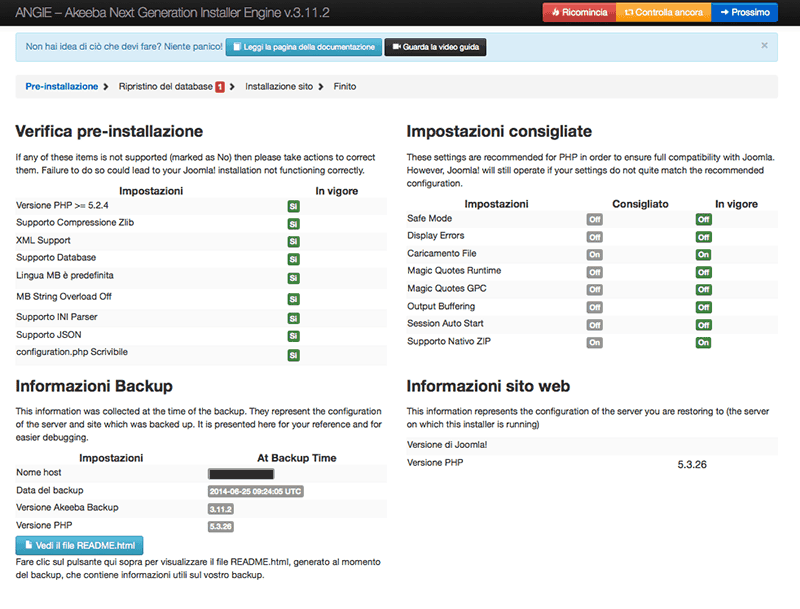Click the Nome host row label
Screen dimensions: 800x609
click(39, 472)
